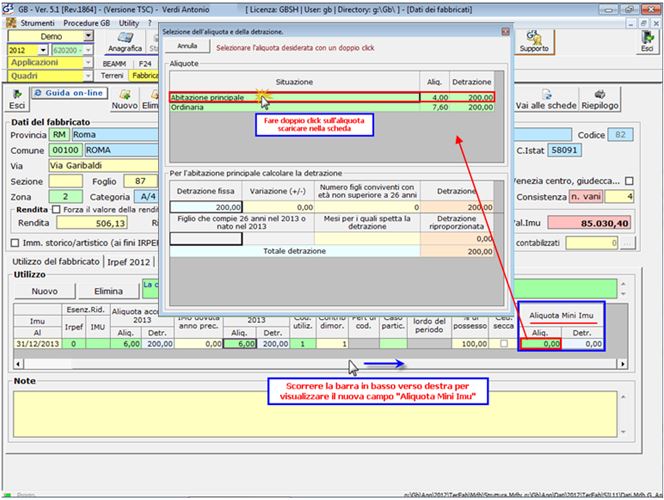This screenshot has height=500, width=664.
Task: Click the Variazione (+/-) 0,00 field
Action: point(278,207)
